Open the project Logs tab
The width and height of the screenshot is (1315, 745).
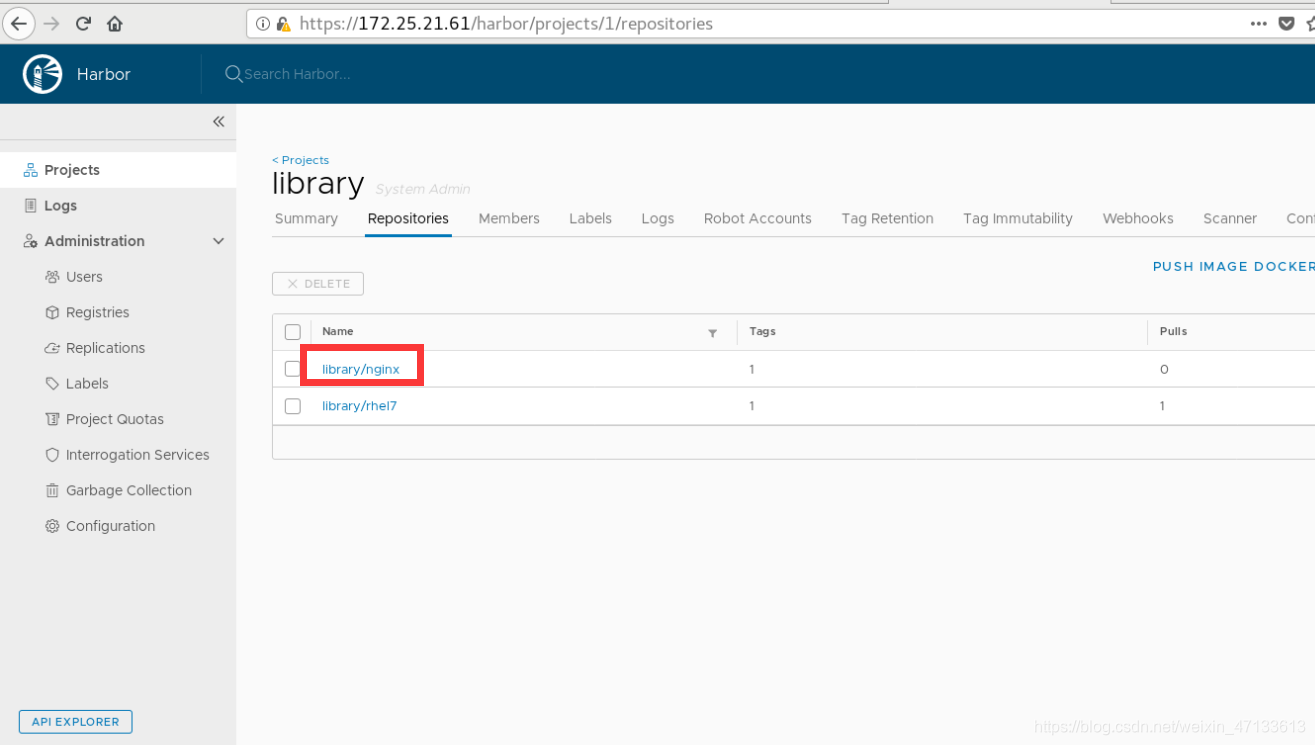coord(657,218)
